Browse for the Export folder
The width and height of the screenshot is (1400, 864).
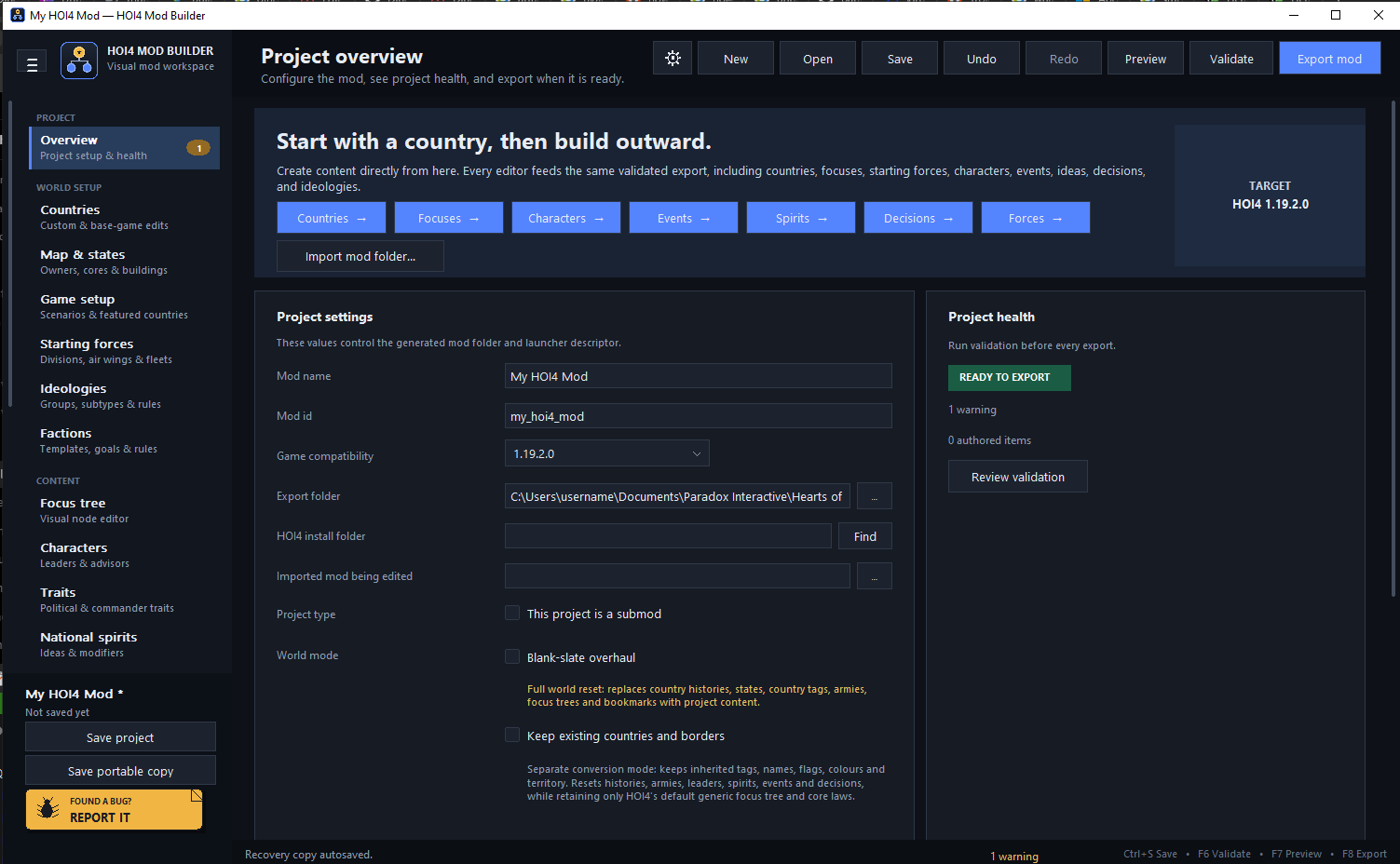coord(874,496)
